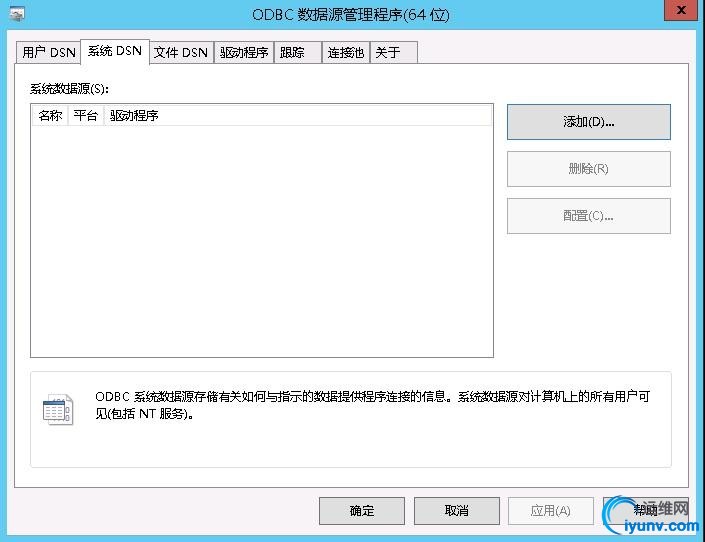Close the ODBC administrator window
705x542 pixels.
point(681,10)
